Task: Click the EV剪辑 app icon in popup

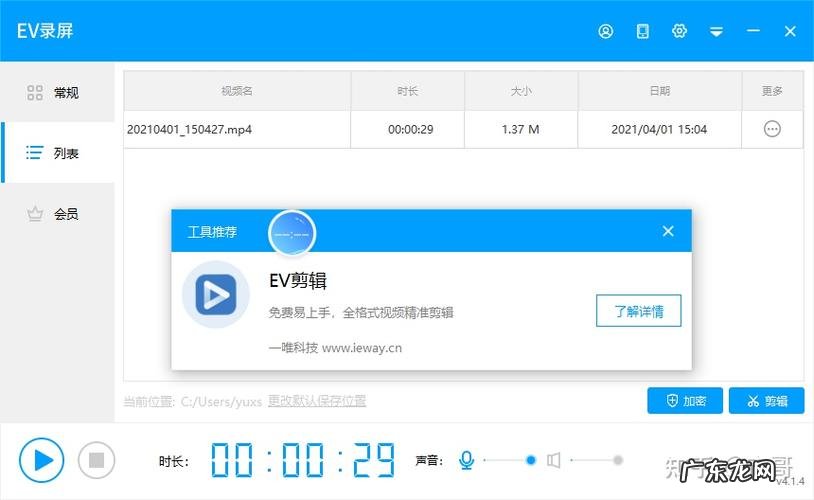Action: 215,295
